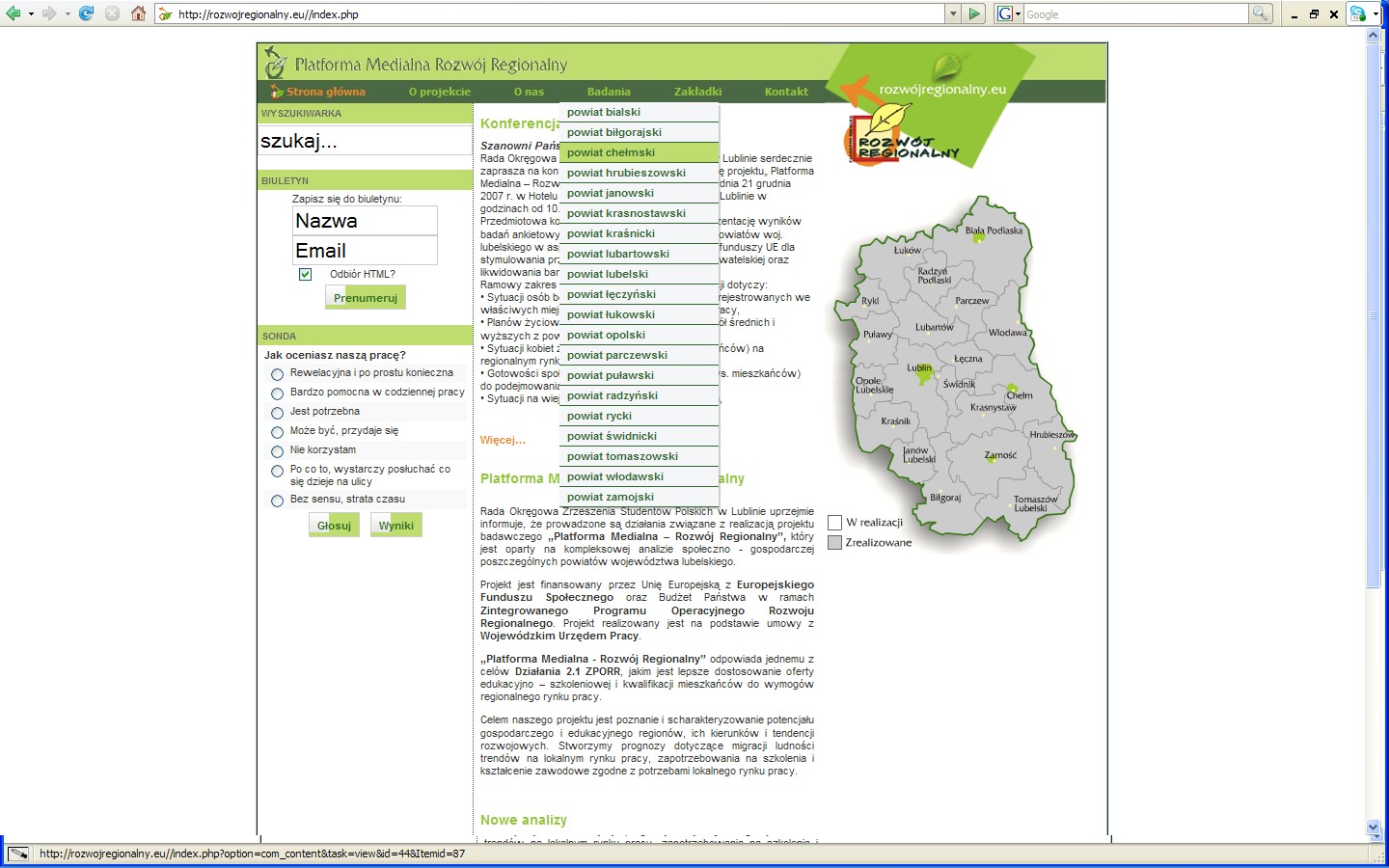Select the 'Jest potrzebna' poll option

278,413
